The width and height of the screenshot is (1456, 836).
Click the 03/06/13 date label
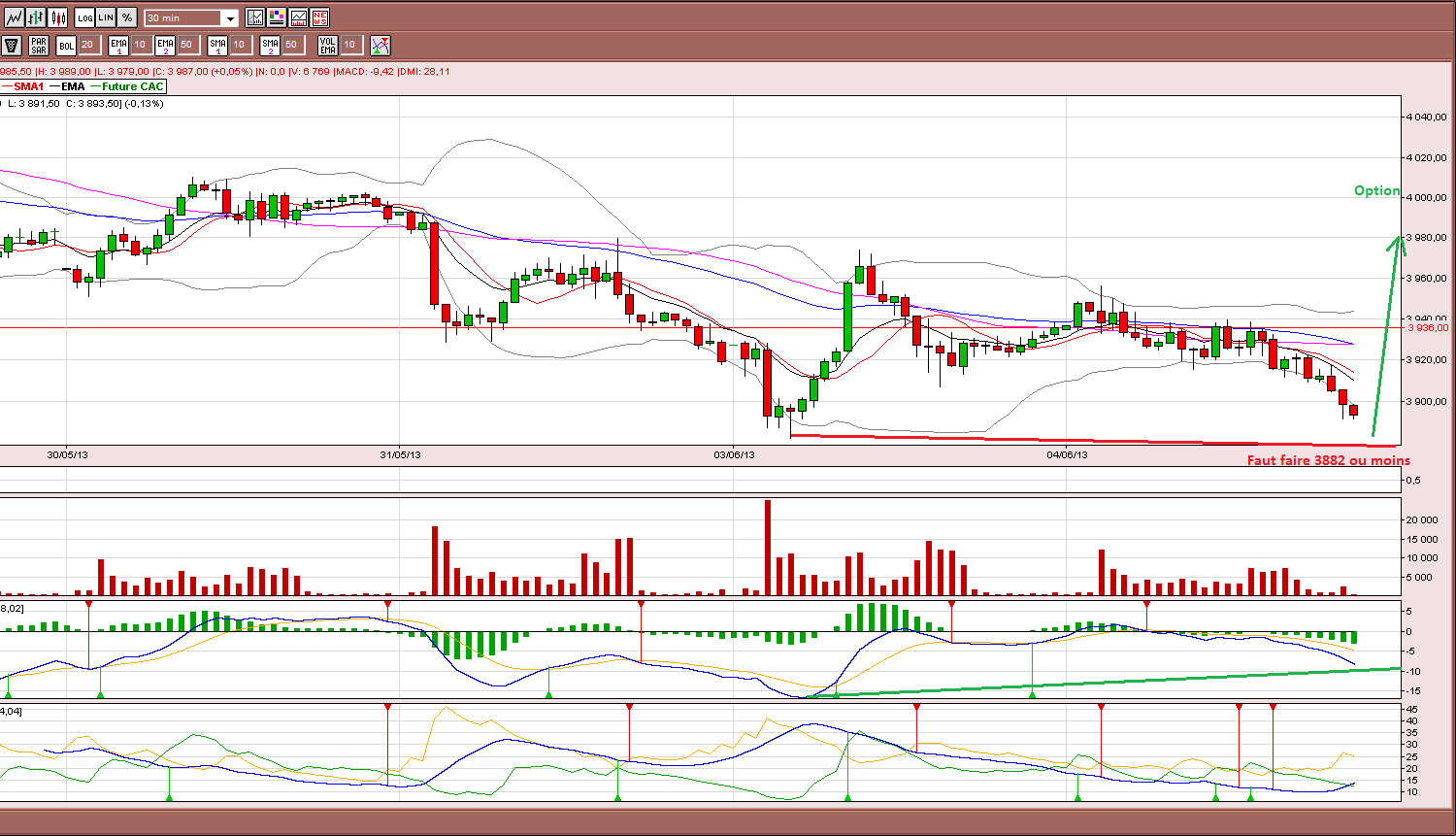click(734, 454)
